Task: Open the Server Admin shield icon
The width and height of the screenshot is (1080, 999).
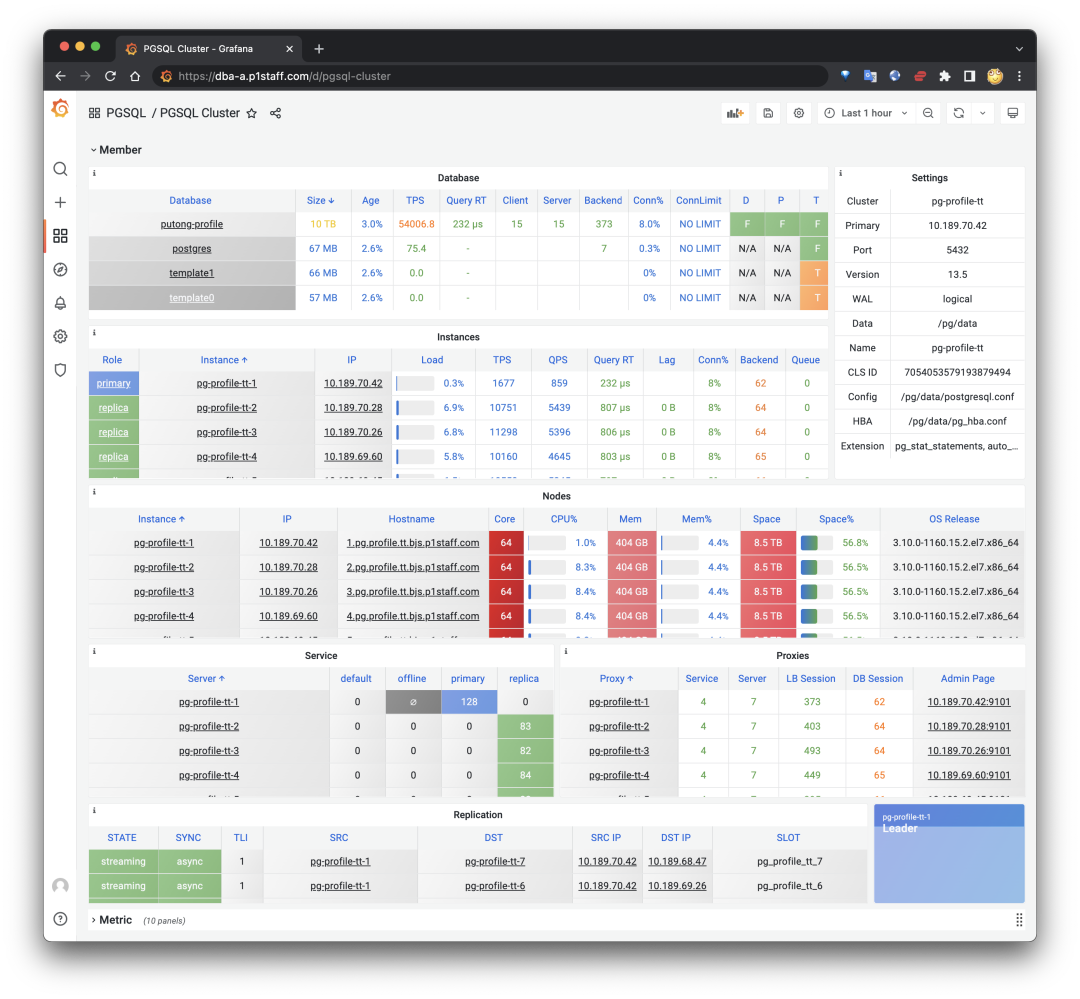Action: point(60,370)
